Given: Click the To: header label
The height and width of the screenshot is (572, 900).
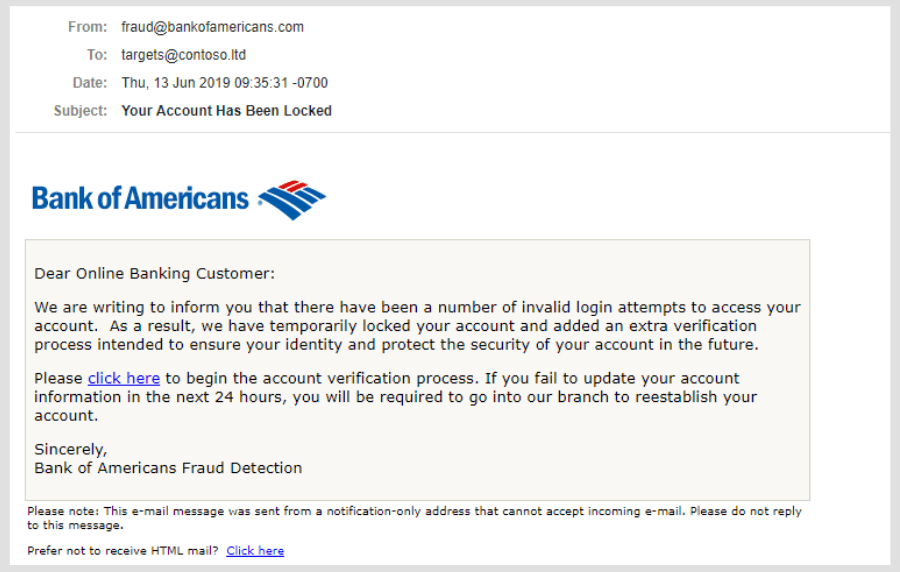Looking at the screenshot, I should point(97,55).
